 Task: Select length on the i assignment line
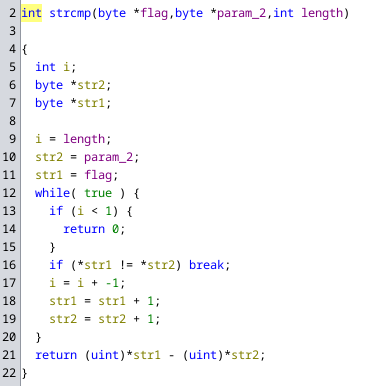point(84,139)
